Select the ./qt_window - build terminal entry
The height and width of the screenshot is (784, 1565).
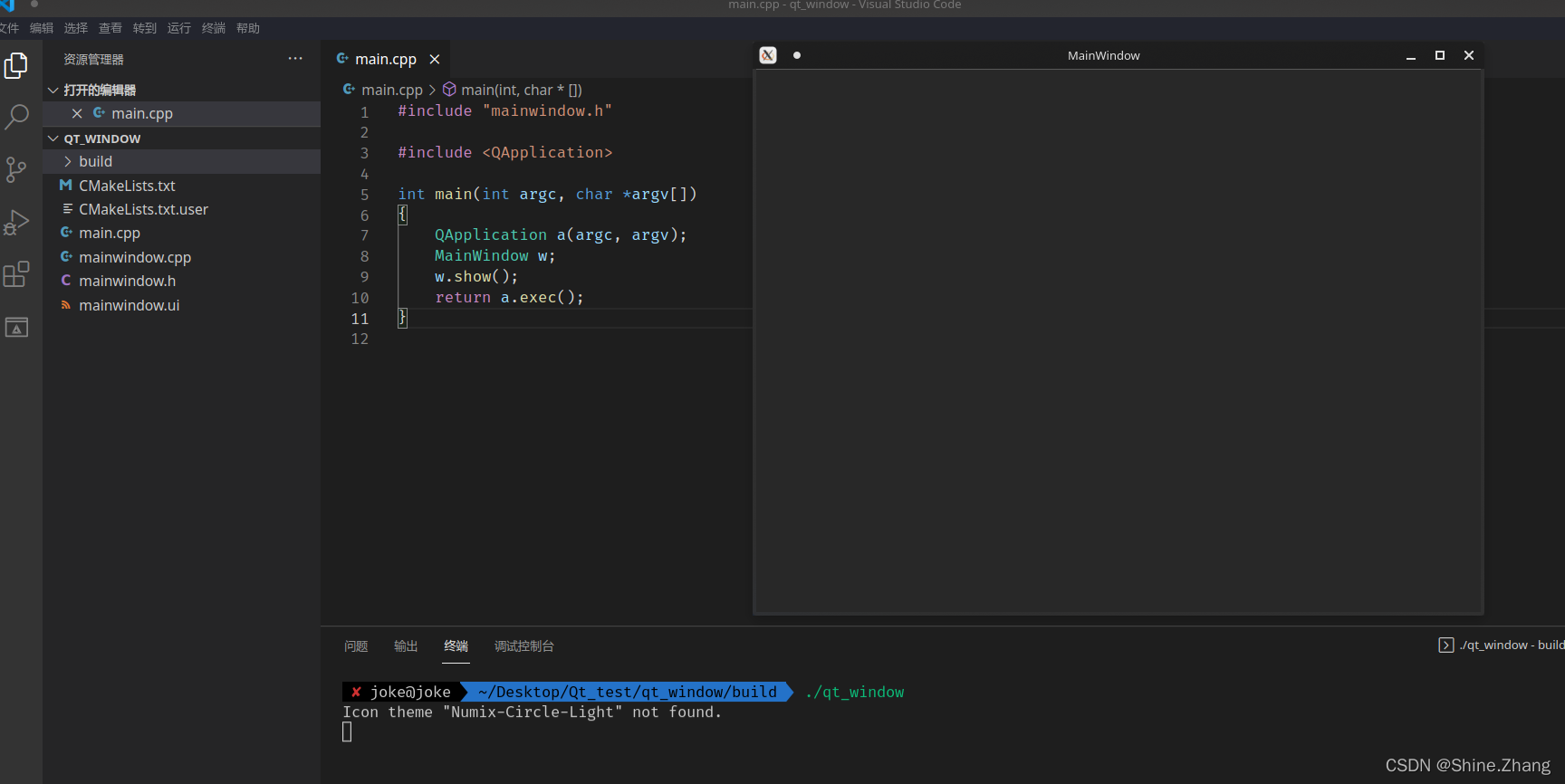(1502, 645)
